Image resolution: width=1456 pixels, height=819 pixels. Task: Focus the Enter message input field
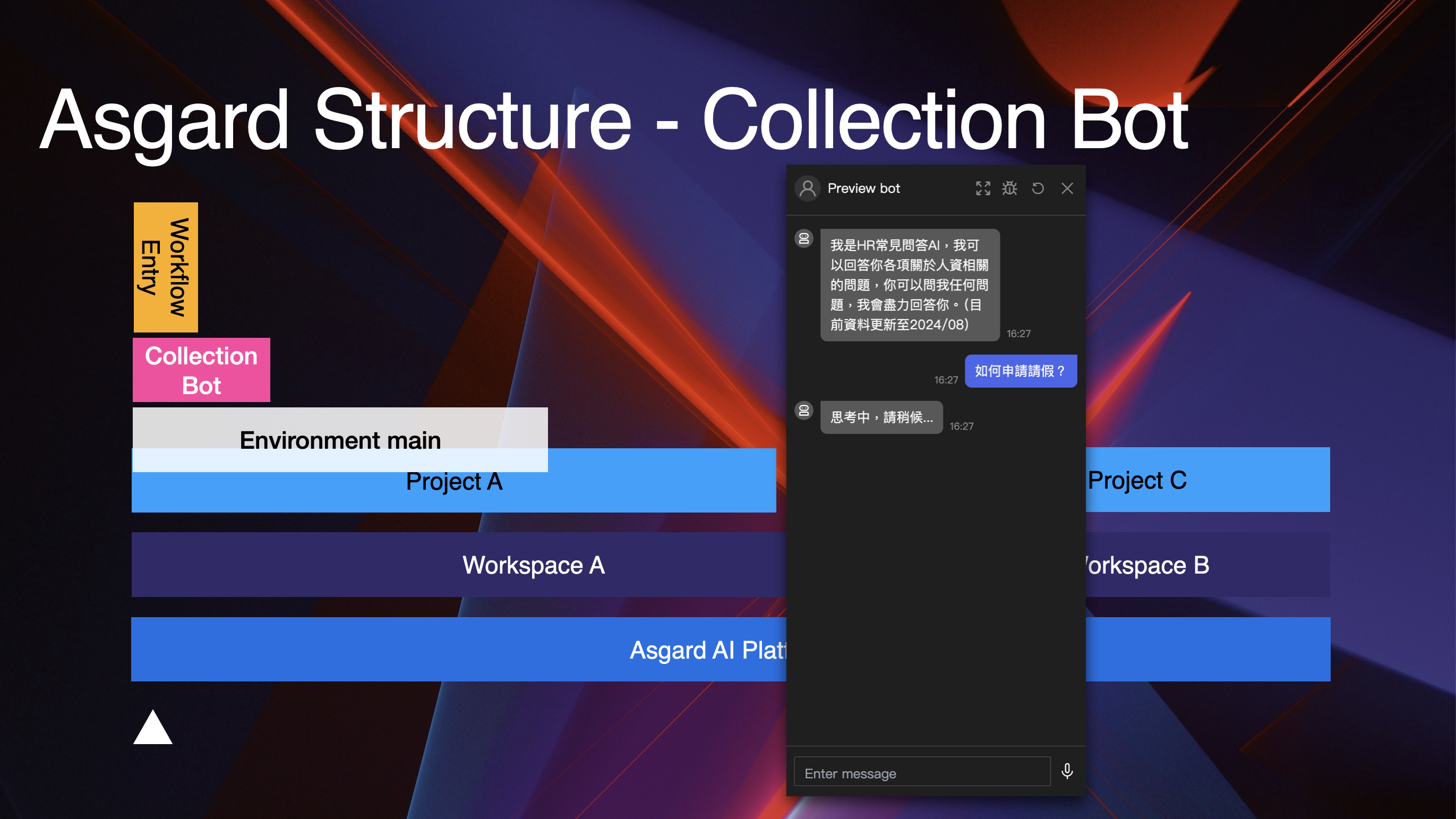point(922,773)
